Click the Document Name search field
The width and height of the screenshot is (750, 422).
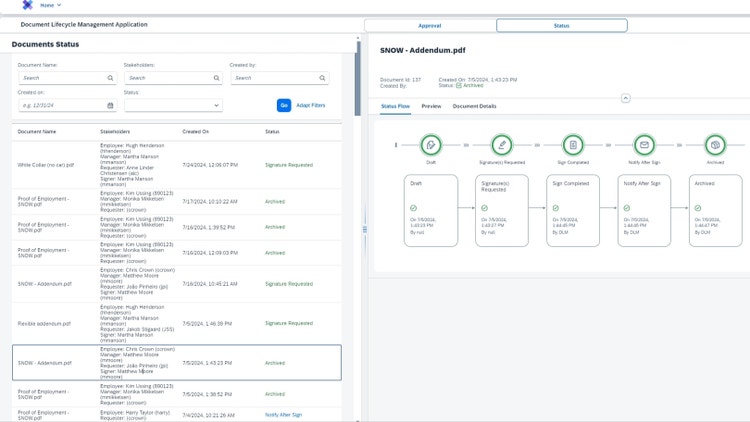click(x=67, y=78)
